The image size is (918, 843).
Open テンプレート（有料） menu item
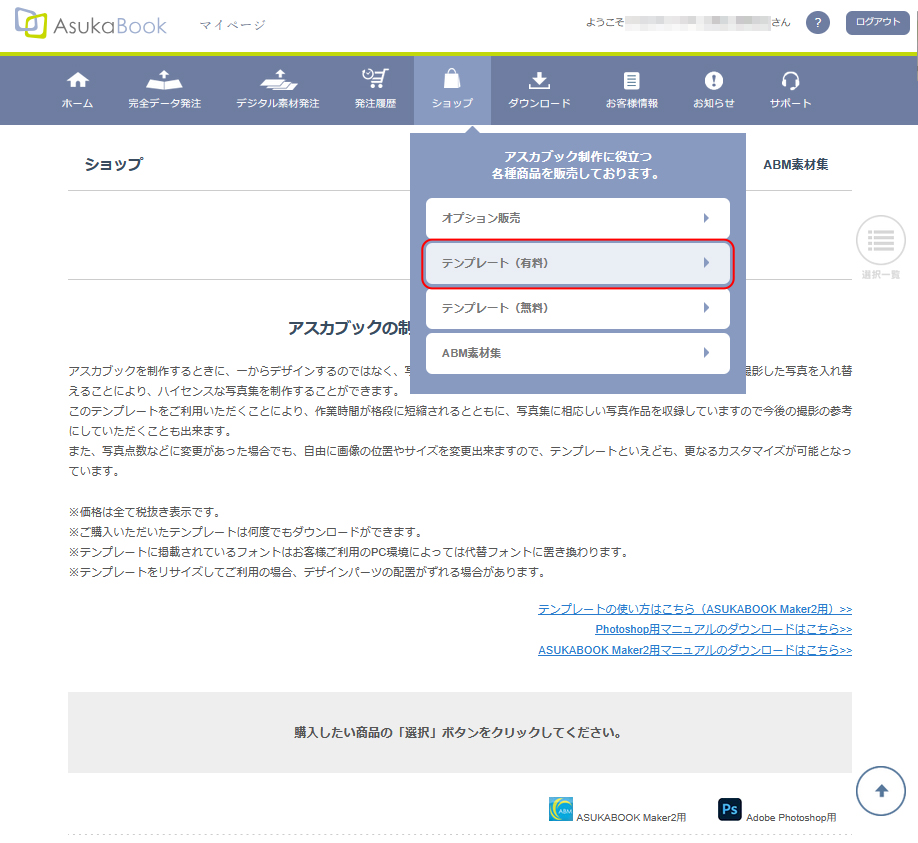[x=577, y=263]
